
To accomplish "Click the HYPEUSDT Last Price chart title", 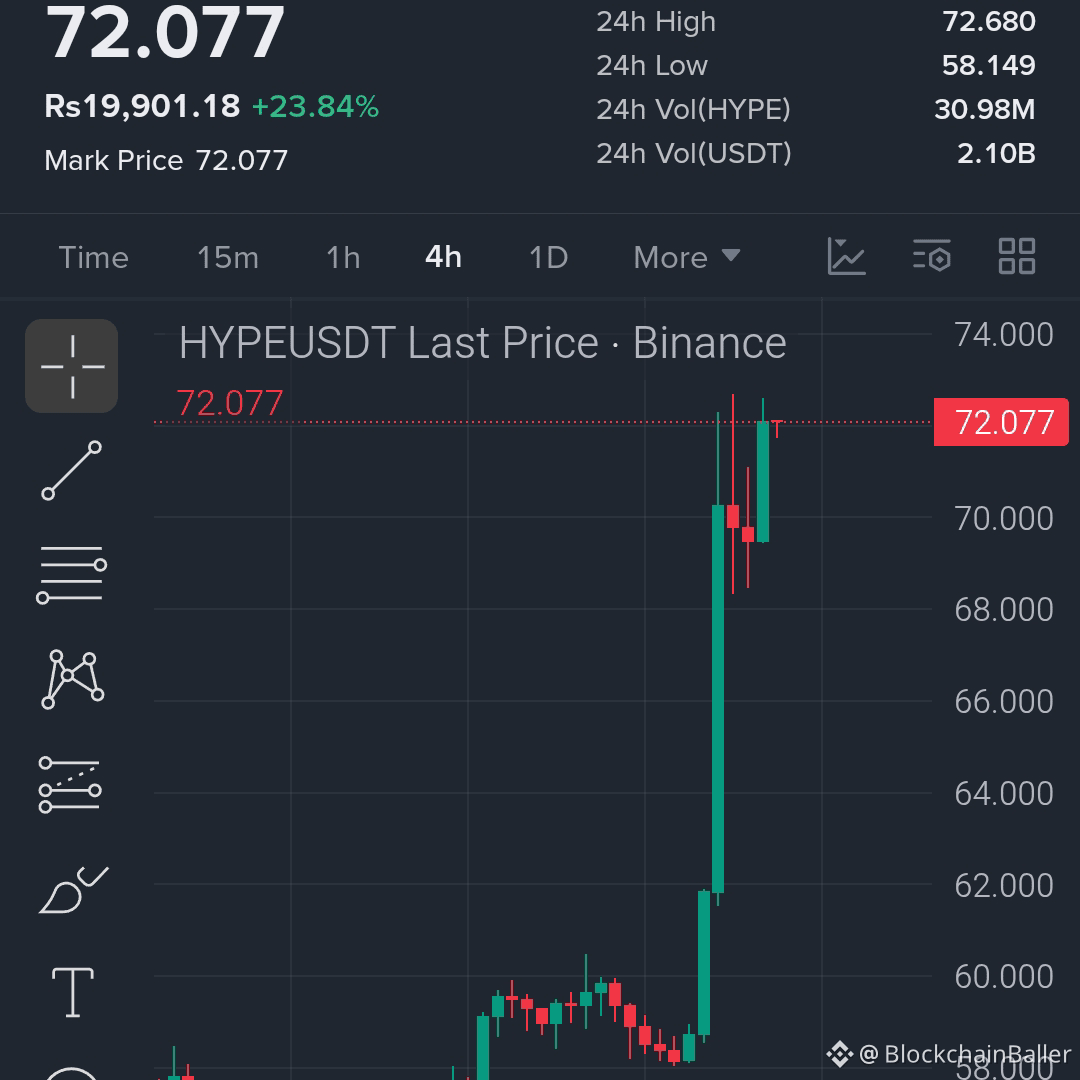I will pos(482,343).
